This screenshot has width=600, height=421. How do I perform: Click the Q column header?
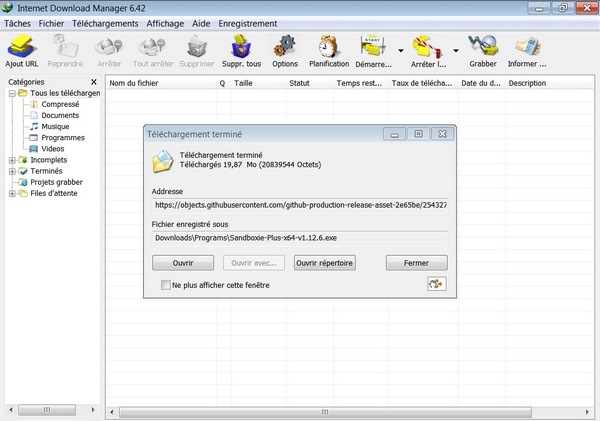(x=223, y=83)
